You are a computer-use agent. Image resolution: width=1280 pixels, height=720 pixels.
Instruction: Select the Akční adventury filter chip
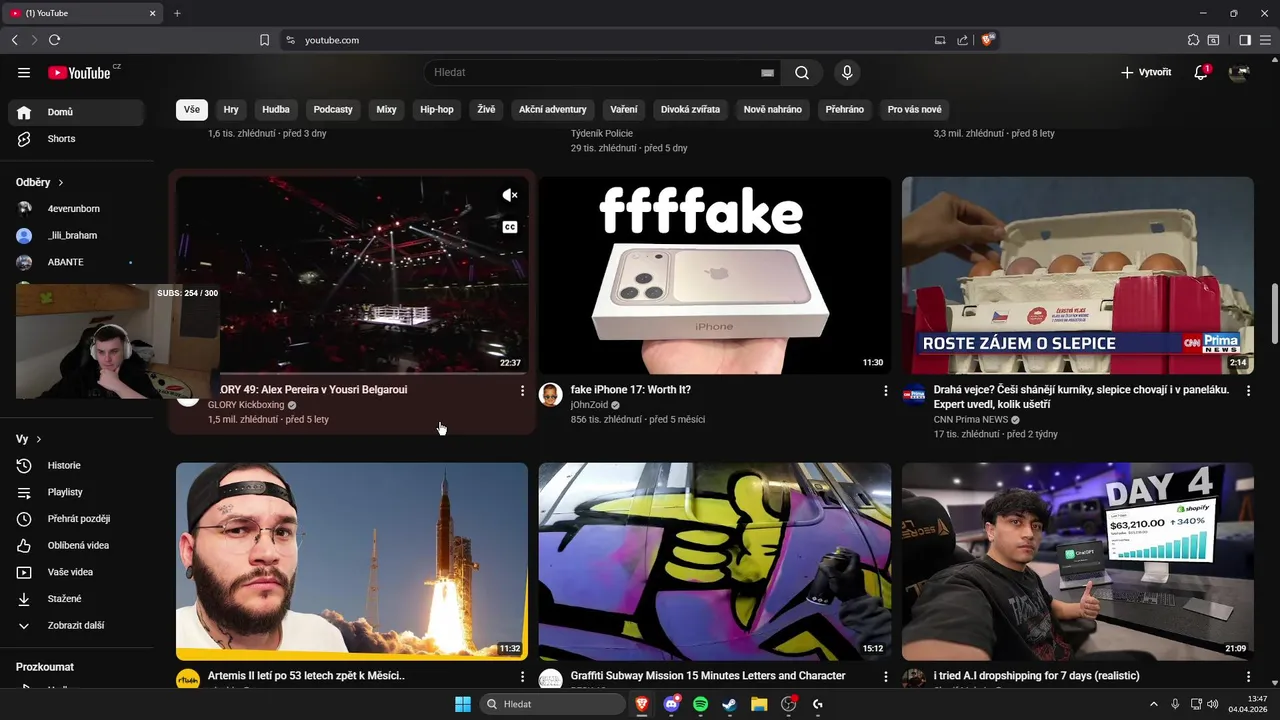[553, 109]
